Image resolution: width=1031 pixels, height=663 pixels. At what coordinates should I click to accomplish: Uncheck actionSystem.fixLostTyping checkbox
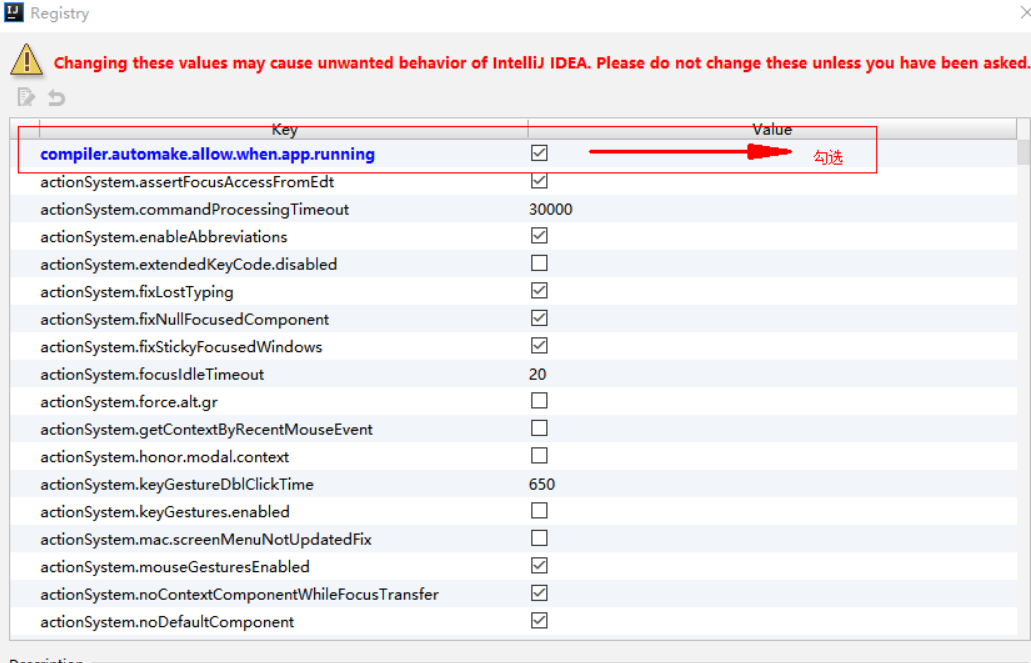coord(539,291)
